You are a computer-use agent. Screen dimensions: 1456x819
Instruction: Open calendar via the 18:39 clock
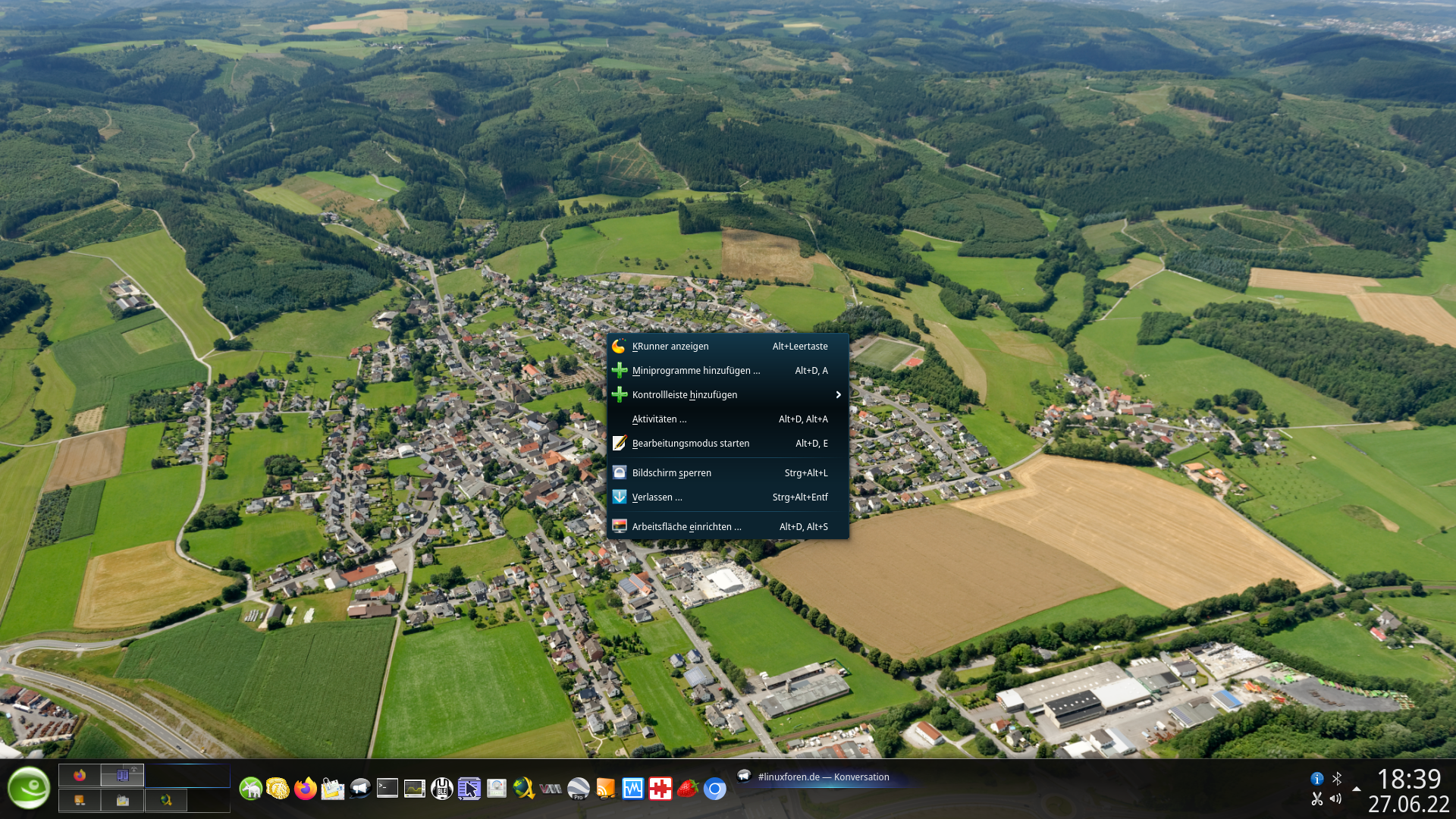[1408, 779]
